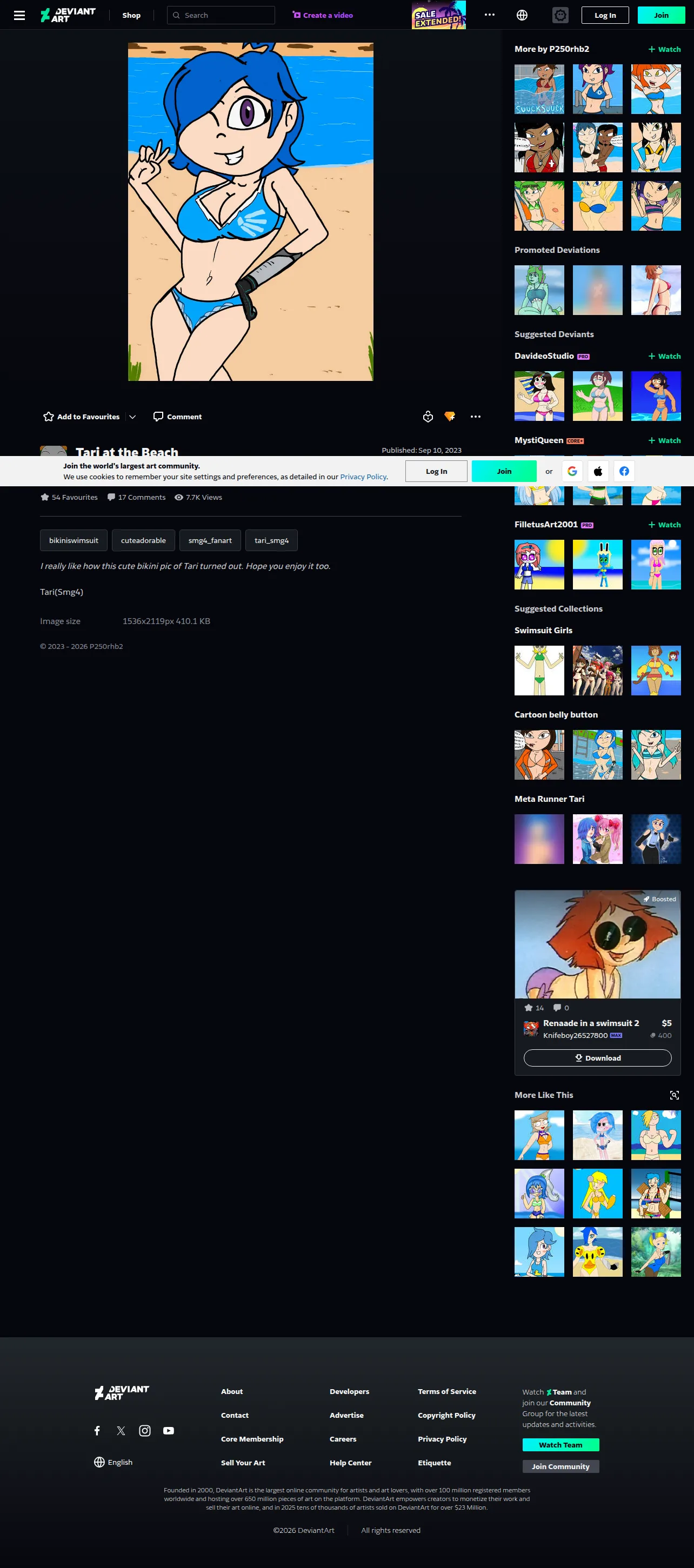Open the boosted Renaade in a swimsuit artwork
Image resolution: width=694 pixels, height=1568 pixels.
(598, 944)
